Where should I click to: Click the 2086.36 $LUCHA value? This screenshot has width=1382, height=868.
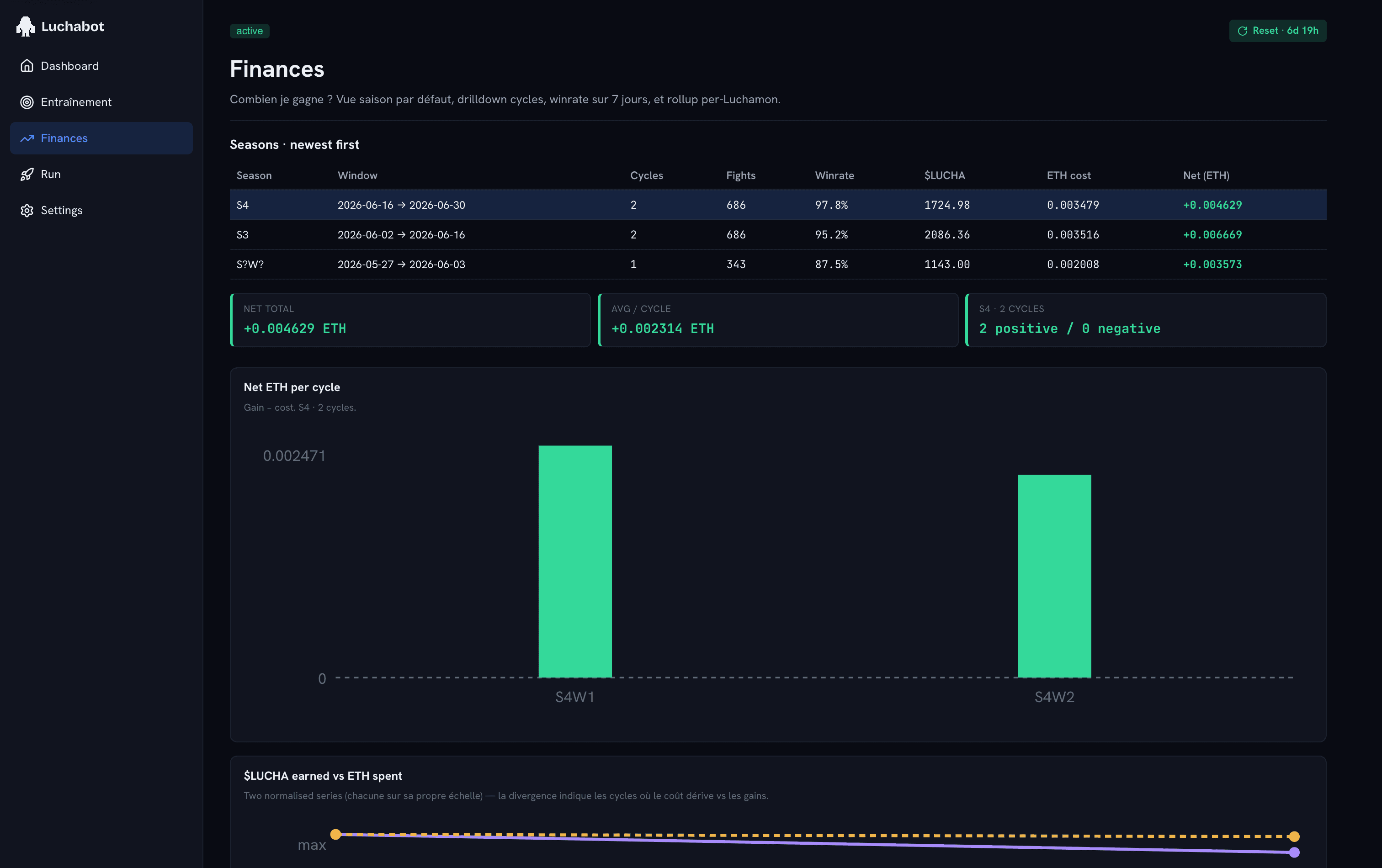(947, 235)
